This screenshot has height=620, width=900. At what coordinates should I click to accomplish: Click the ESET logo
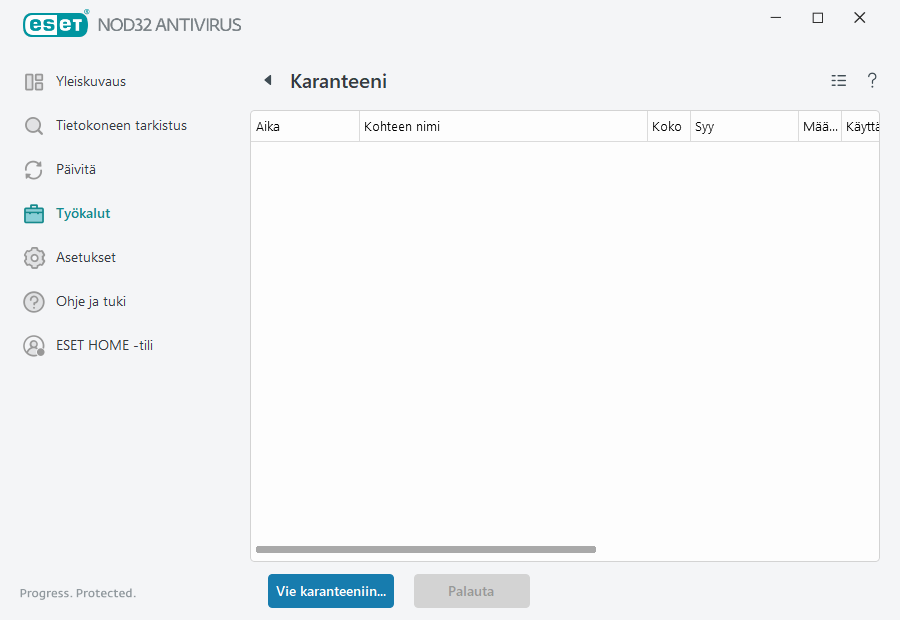(x=55, y=24)
